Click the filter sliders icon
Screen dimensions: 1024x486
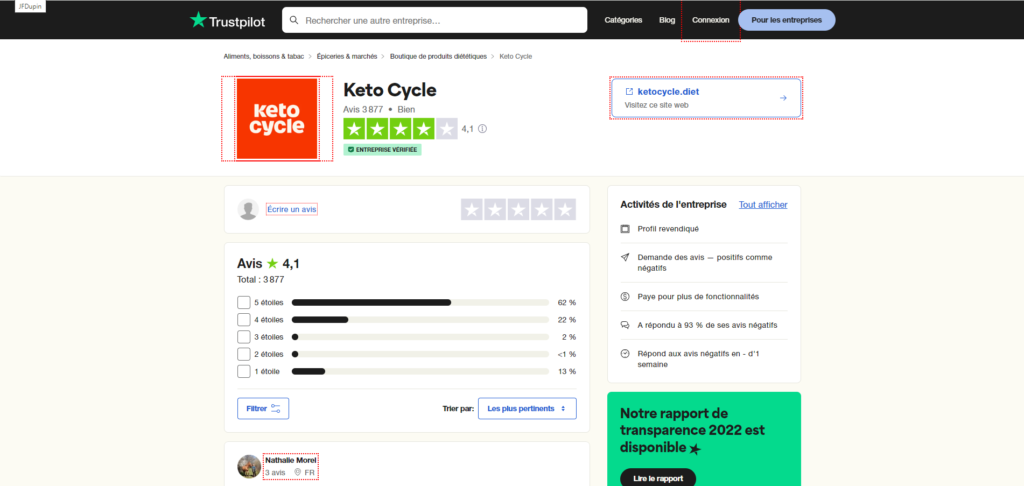(277, 408)
